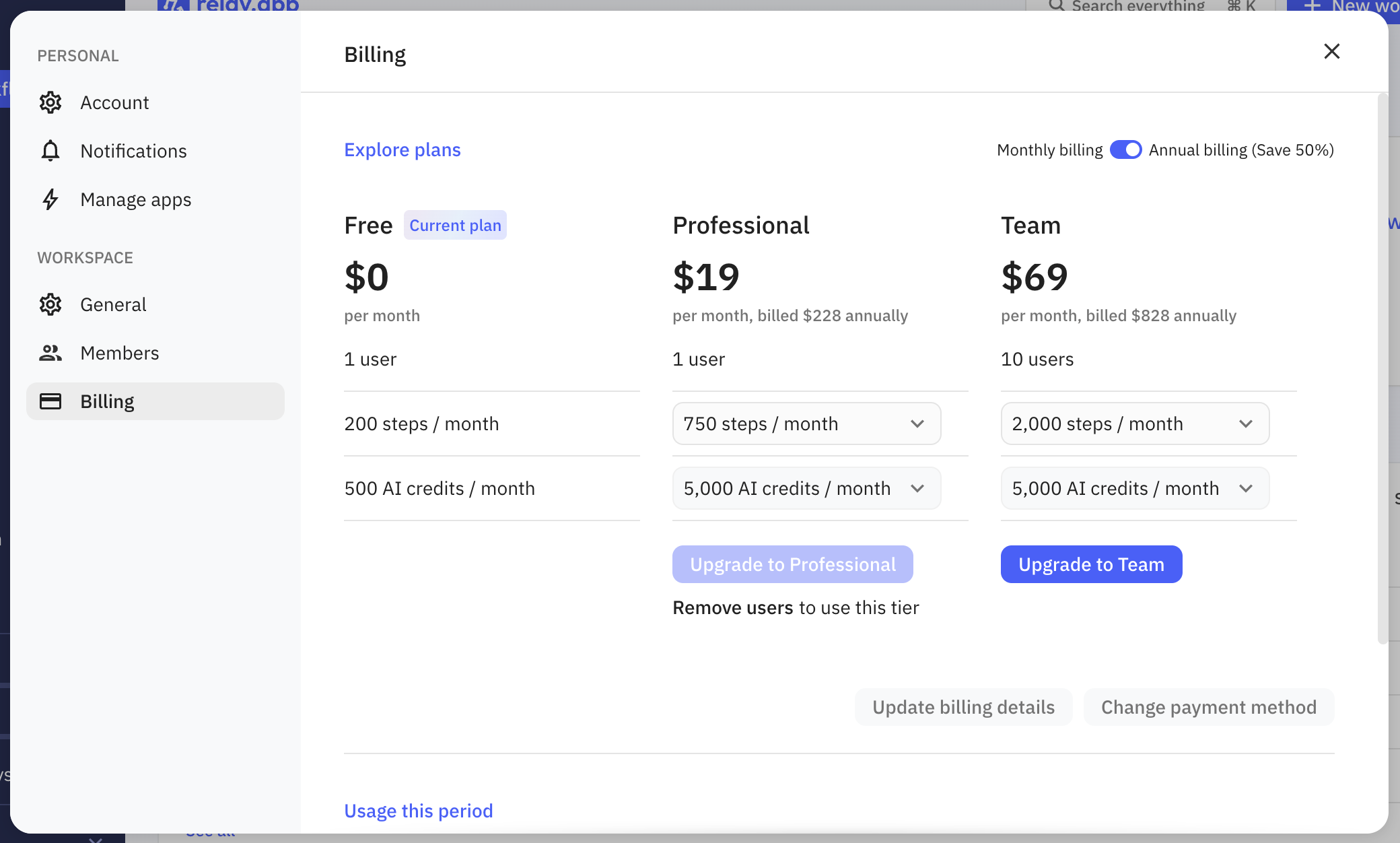This screenshot has height=843, width=1400.
Task: Click the dialog vertical scrollbar
Action: tap(1382, 368)
